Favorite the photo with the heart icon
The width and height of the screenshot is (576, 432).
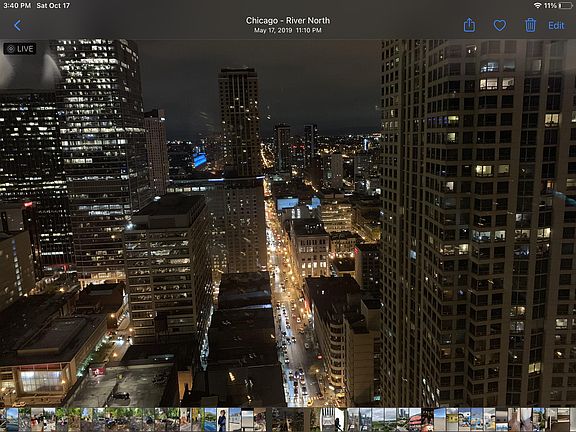point(500,25)
